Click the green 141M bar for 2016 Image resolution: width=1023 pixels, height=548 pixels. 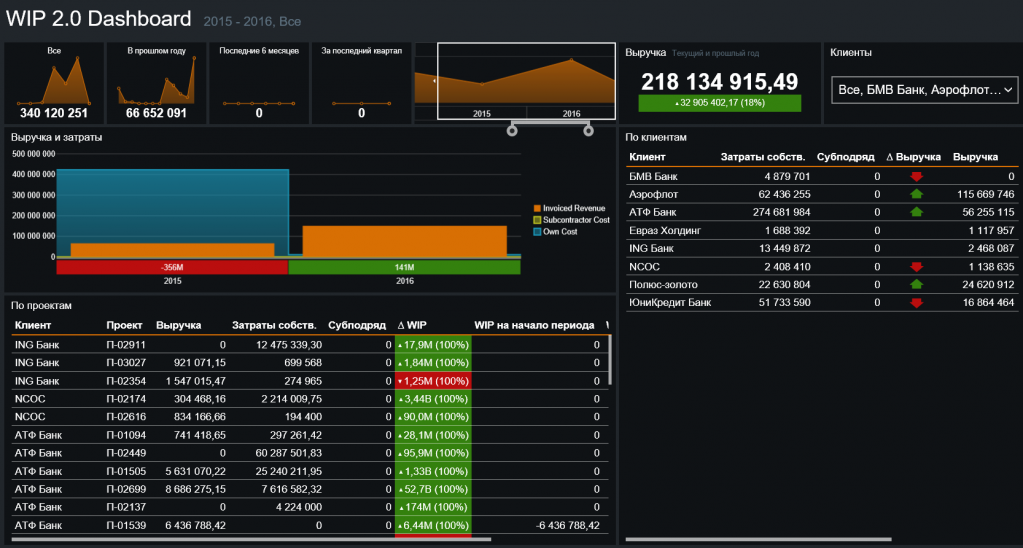(404, 267)
